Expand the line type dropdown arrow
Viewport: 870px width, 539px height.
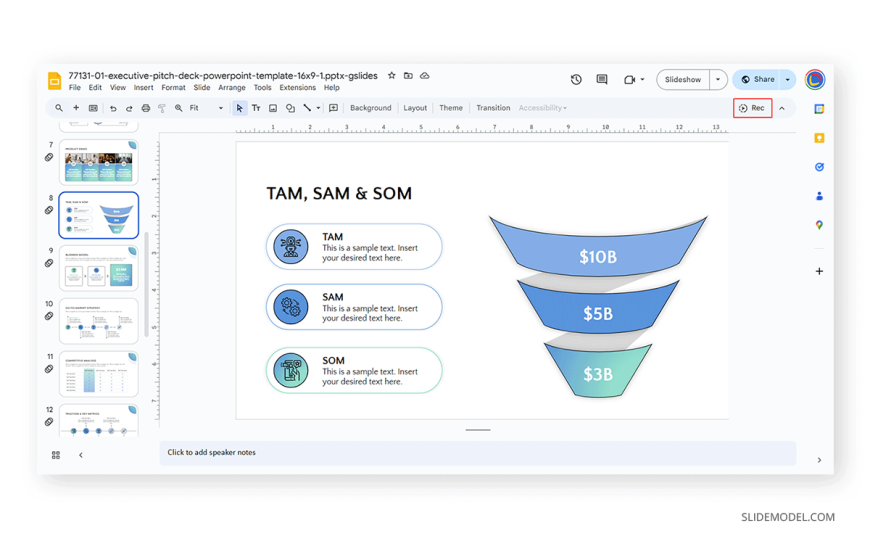pyautogui.click(x=318, y=108)
